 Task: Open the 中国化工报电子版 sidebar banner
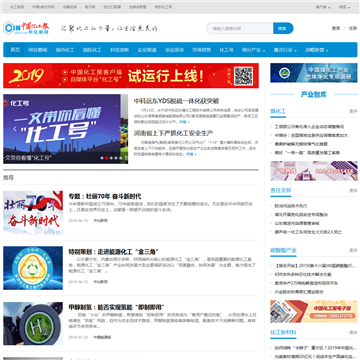[x=314, y=311]
